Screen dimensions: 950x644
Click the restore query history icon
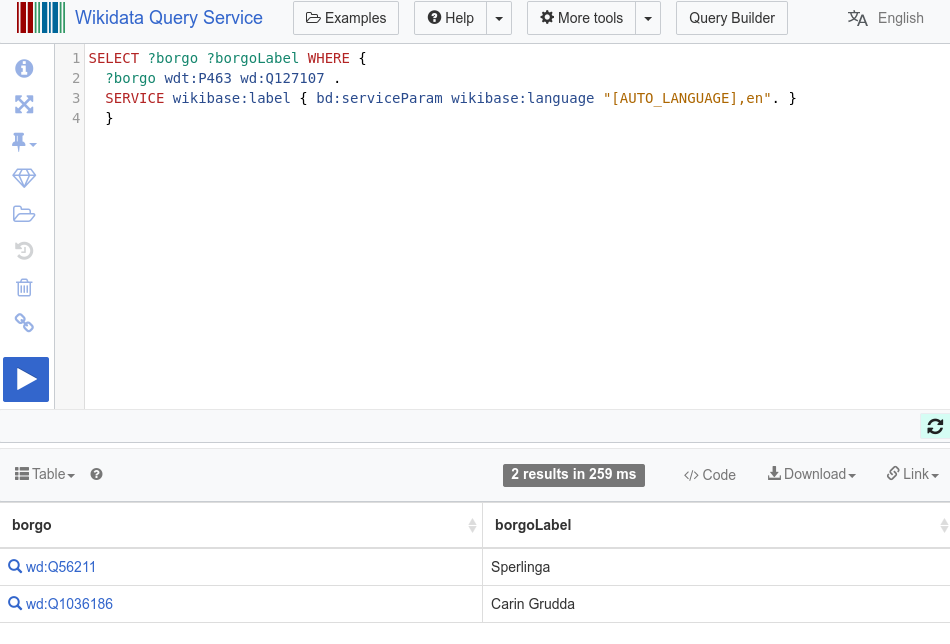[24, 251]
